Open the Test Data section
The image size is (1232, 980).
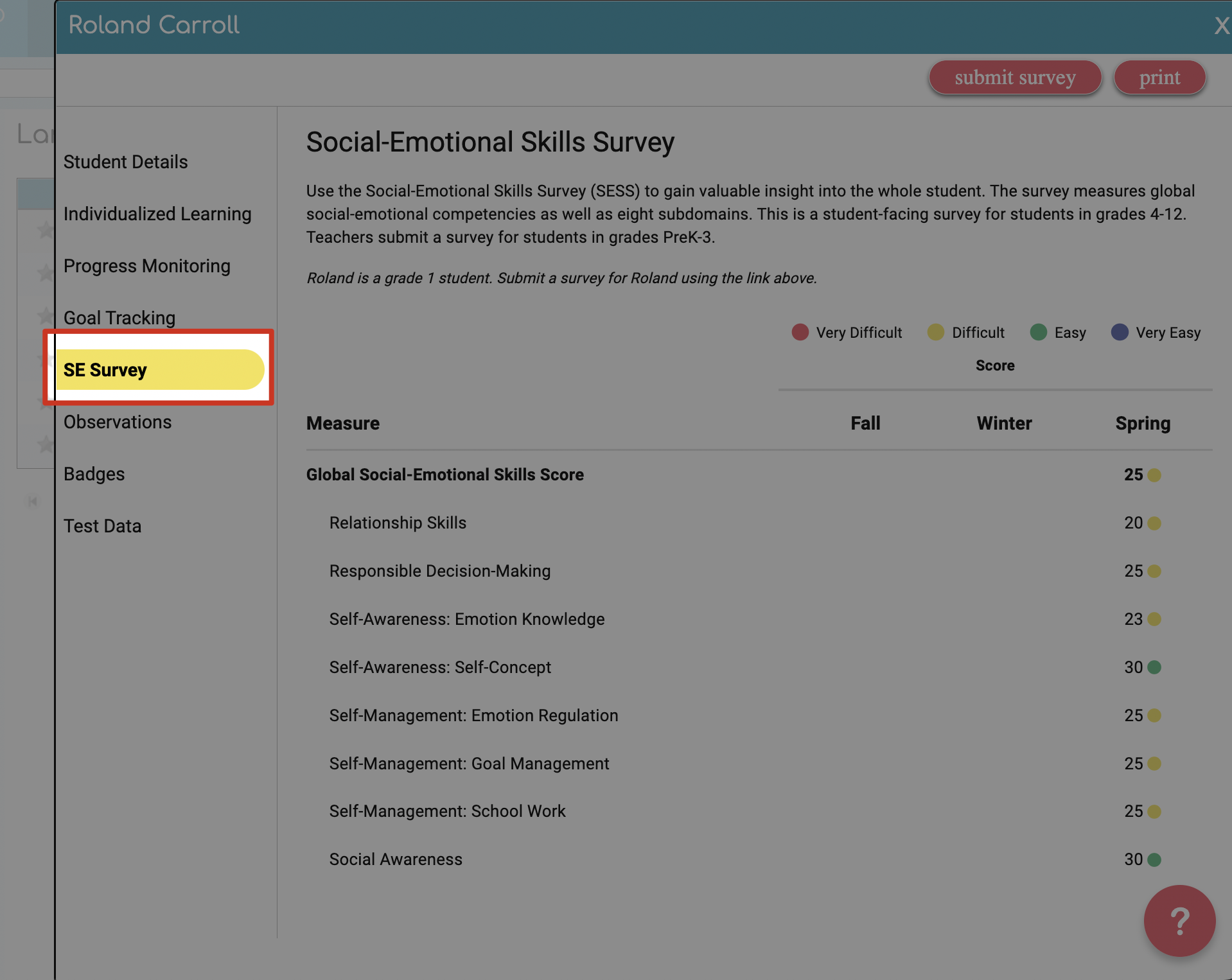[102, 525]
